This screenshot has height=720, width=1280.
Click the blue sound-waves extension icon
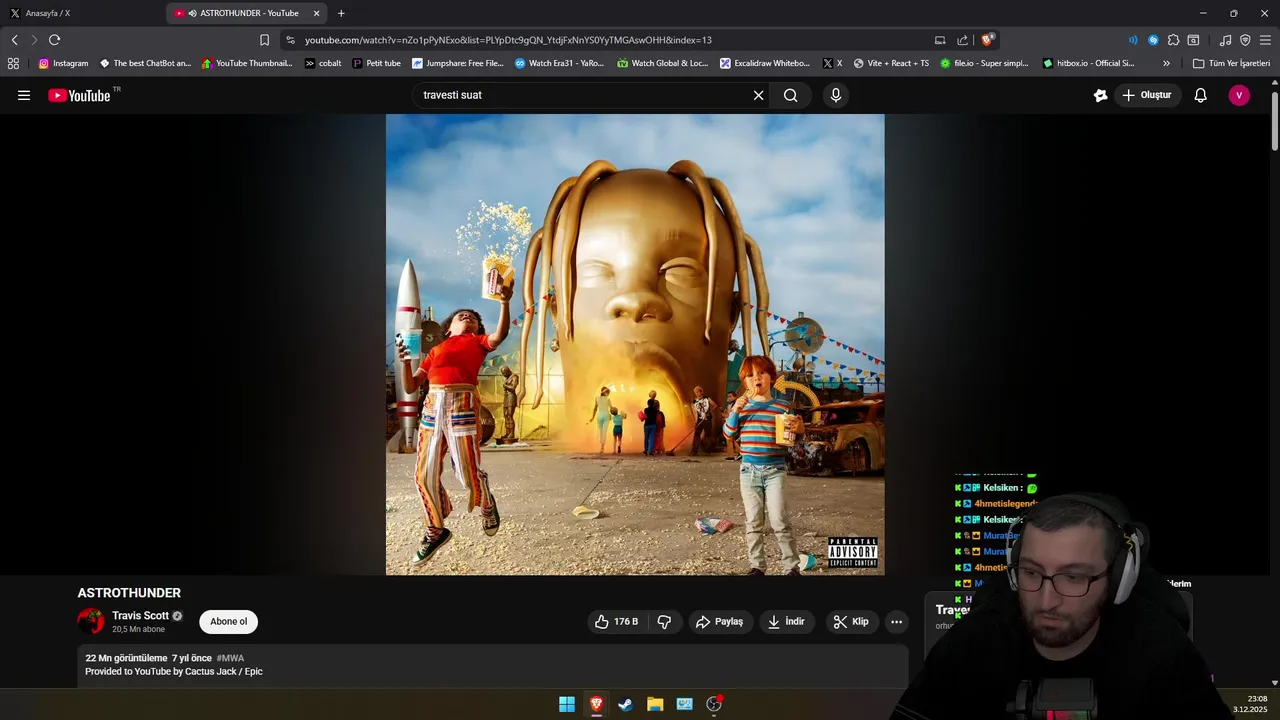pos(1133,40)
